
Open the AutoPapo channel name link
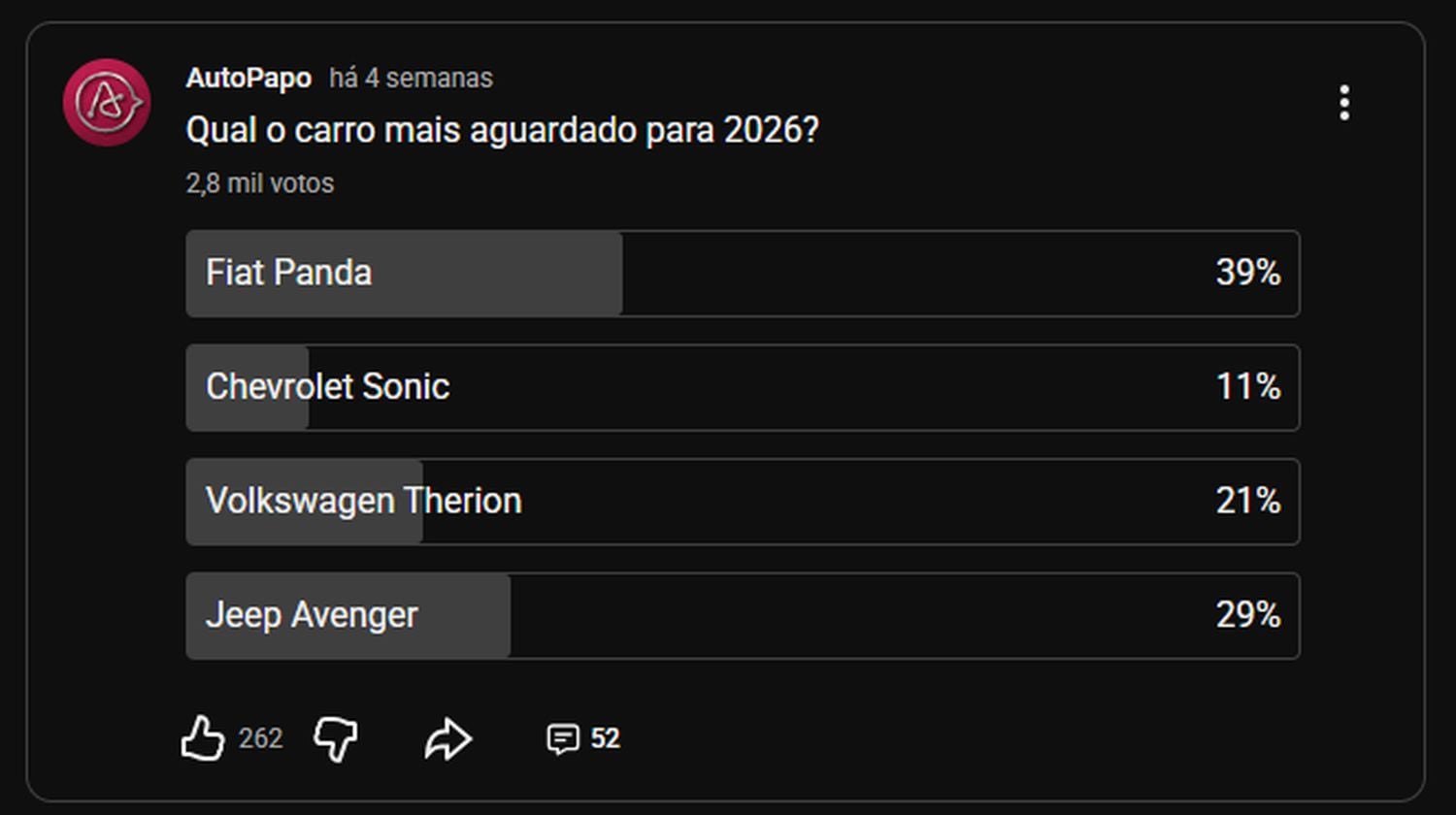tap(248, 79)
